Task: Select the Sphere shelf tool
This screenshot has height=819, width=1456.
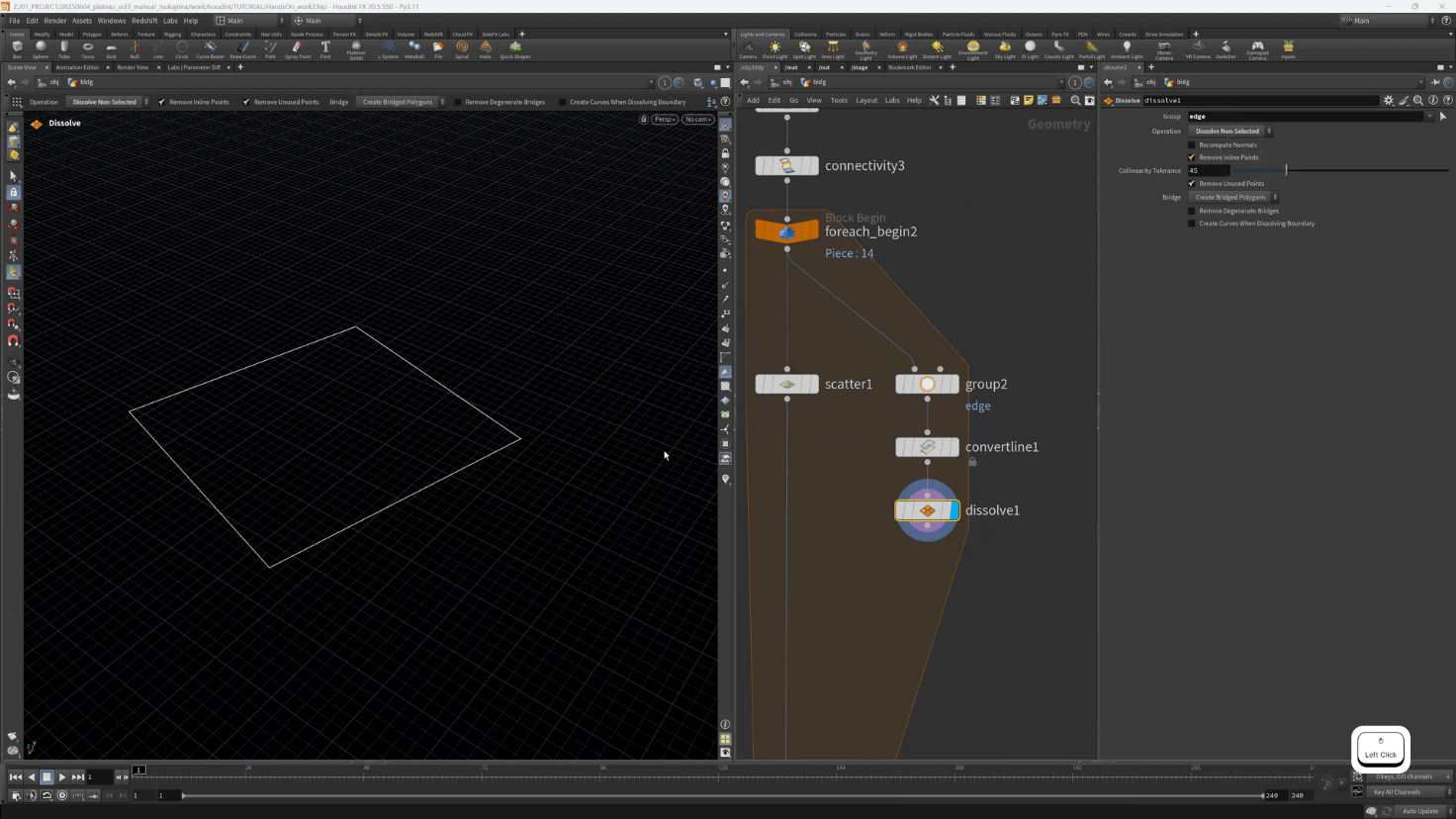Action: pyautogui.click(x=41, y=48)
